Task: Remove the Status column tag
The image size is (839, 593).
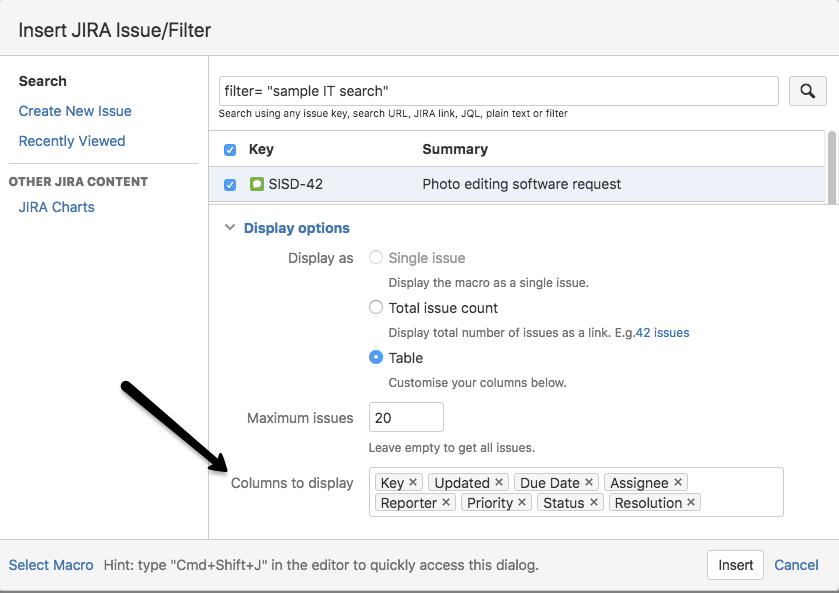Action: 593,503
